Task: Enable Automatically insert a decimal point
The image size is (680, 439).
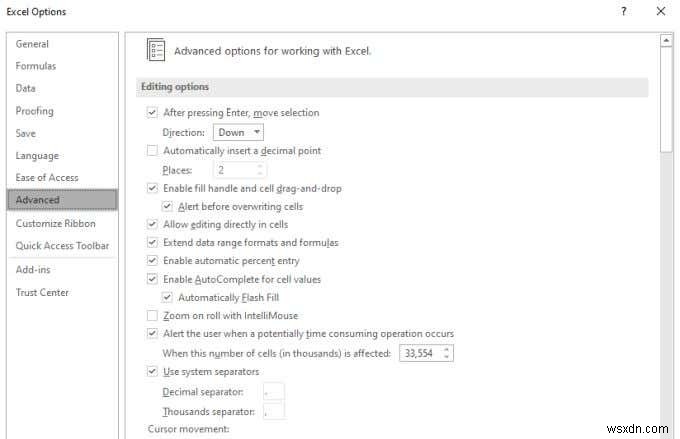Action: point(152,151)
